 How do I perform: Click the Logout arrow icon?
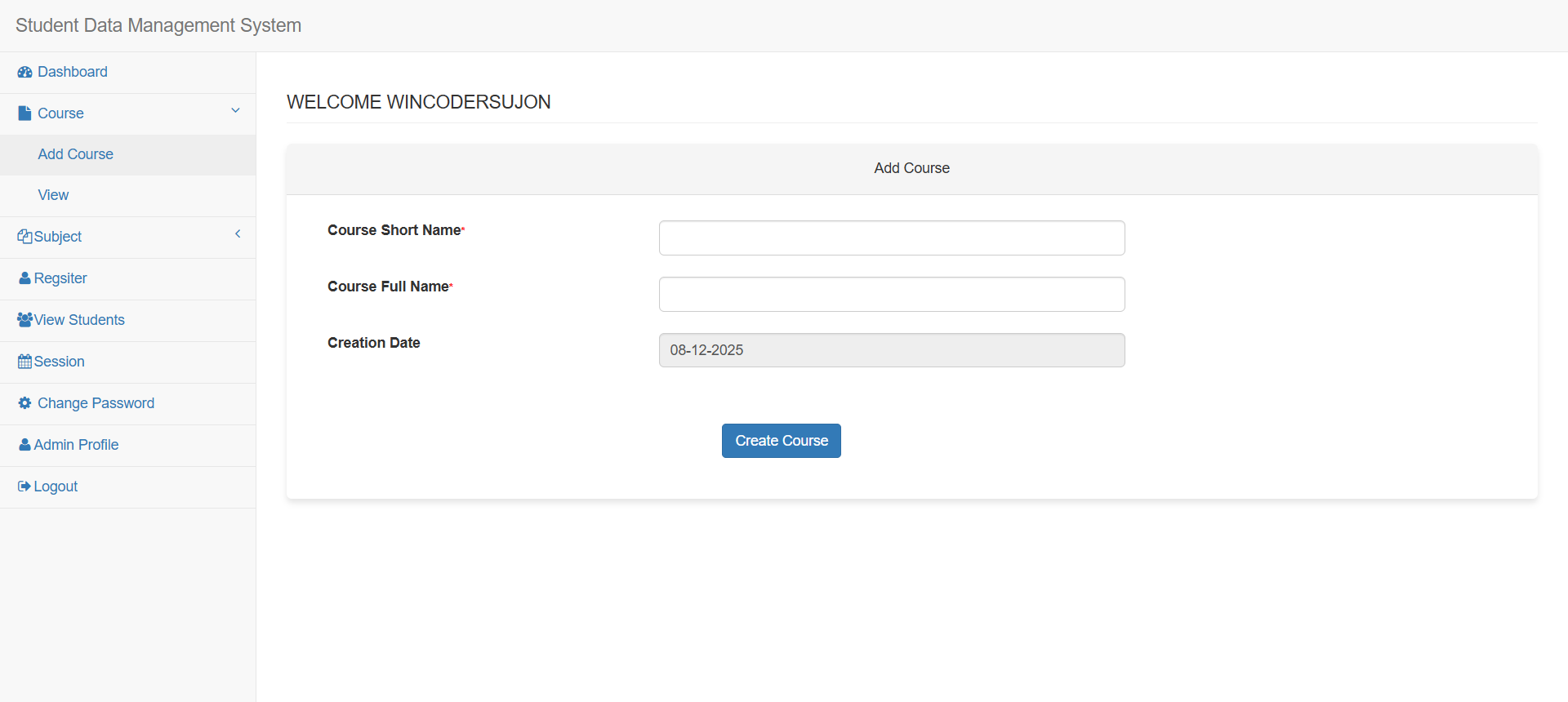click(24, 487)
